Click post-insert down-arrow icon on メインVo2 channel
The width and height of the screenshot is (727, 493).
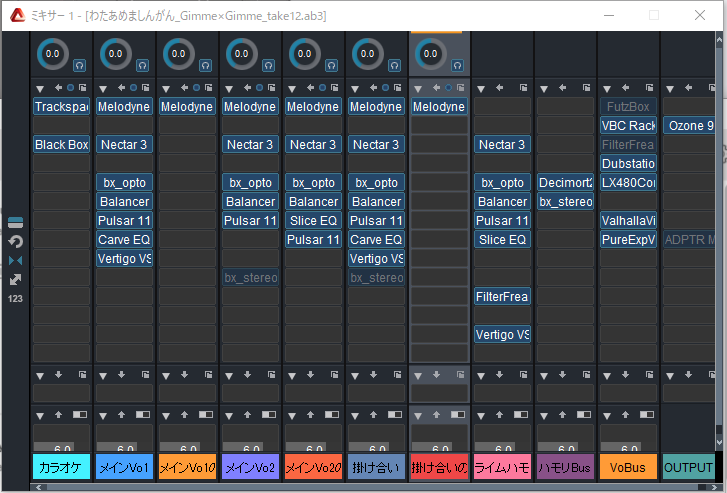248,374
